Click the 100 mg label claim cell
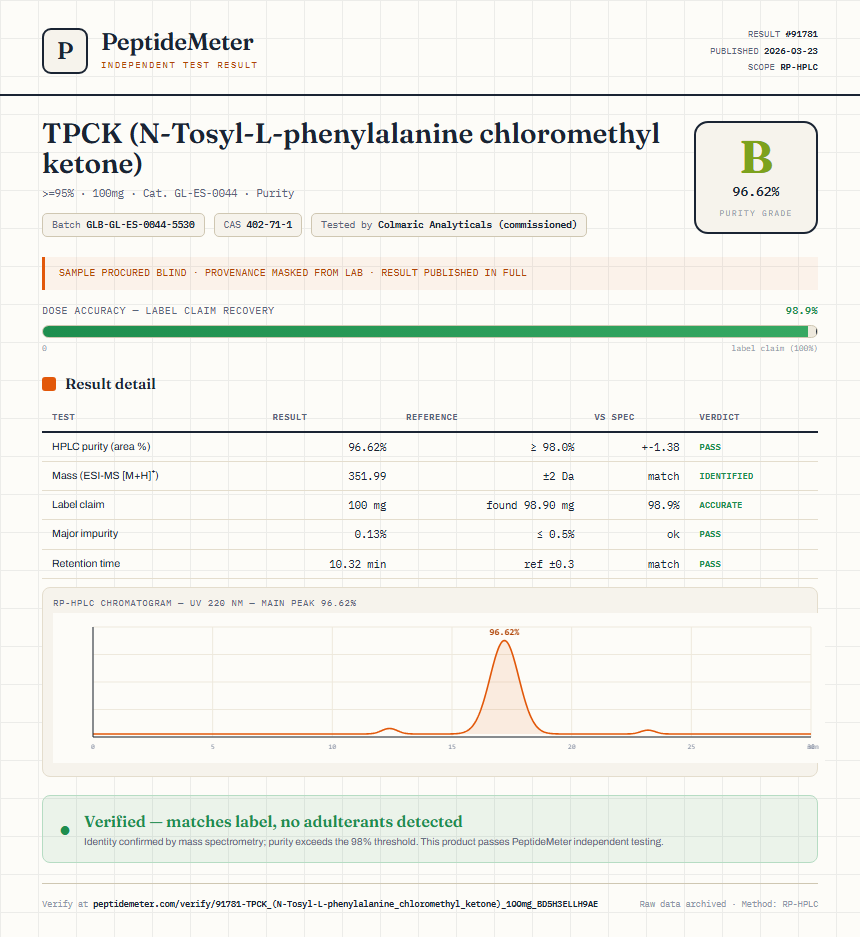The width and height of the screenshot is (860, 937). [367, 505]
